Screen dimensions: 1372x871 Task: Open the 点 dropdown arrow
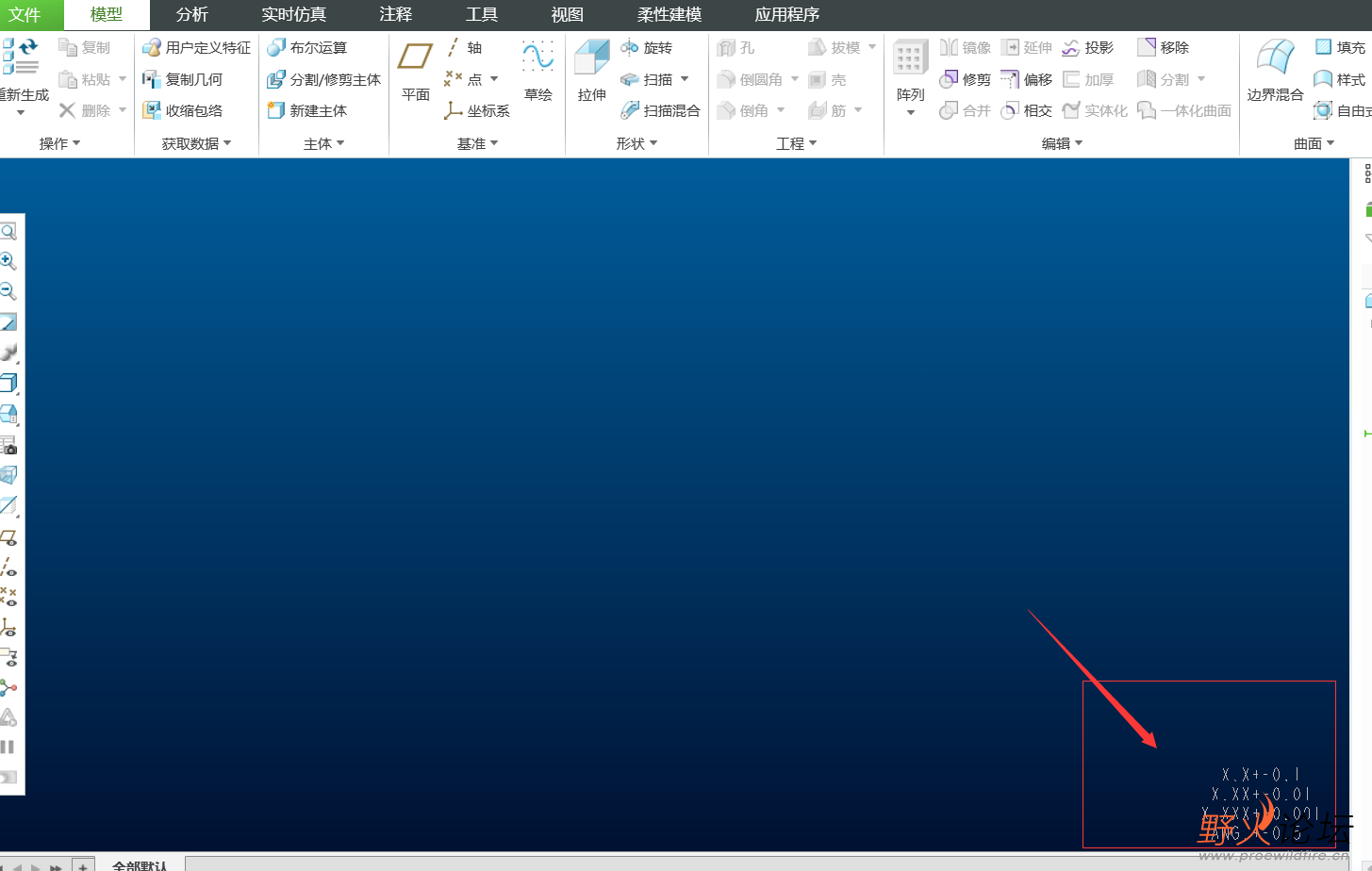(494, 79)
